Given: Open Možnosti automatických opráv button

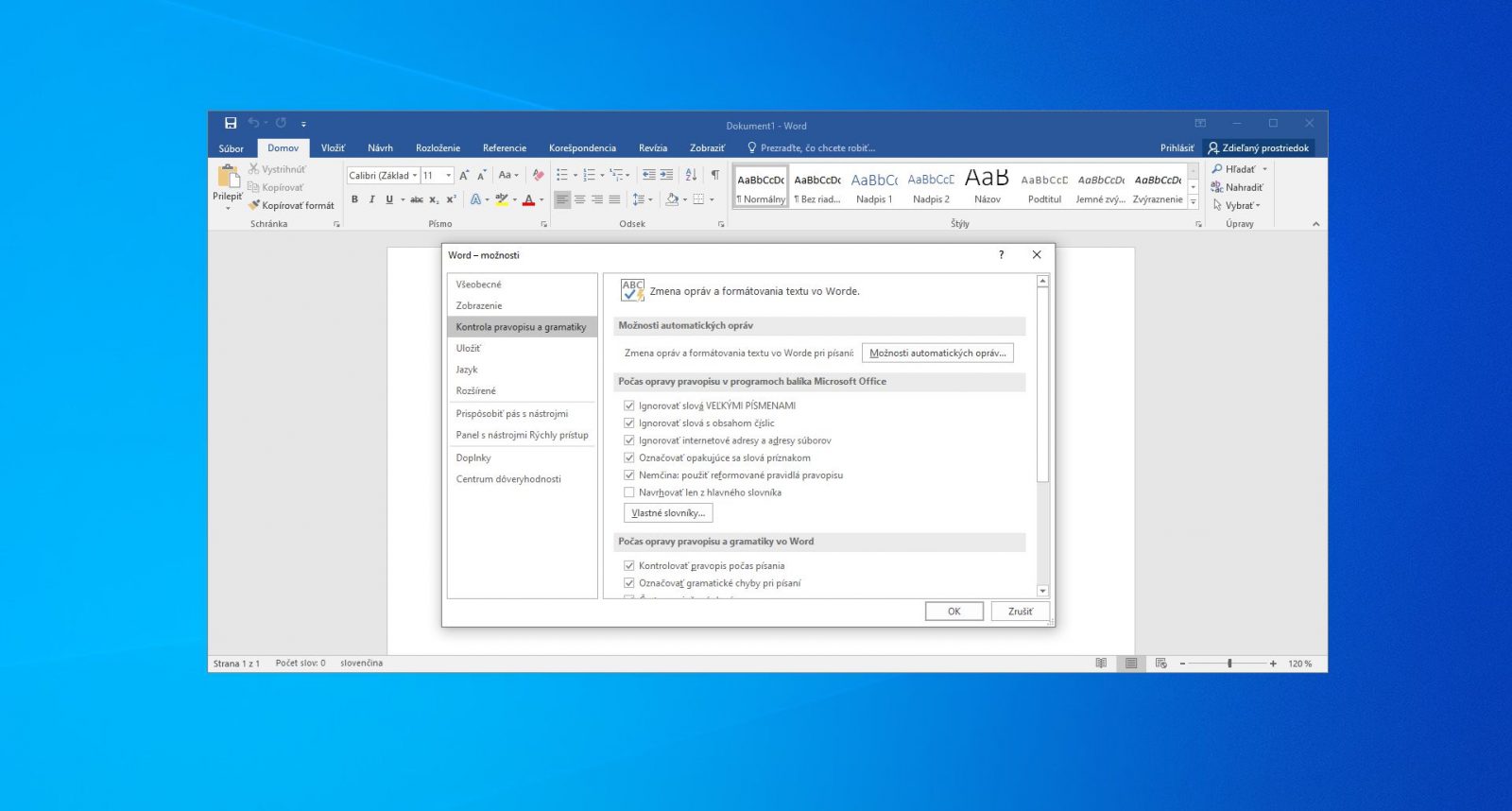Looking at the screenshot, I should coord(937,354).
